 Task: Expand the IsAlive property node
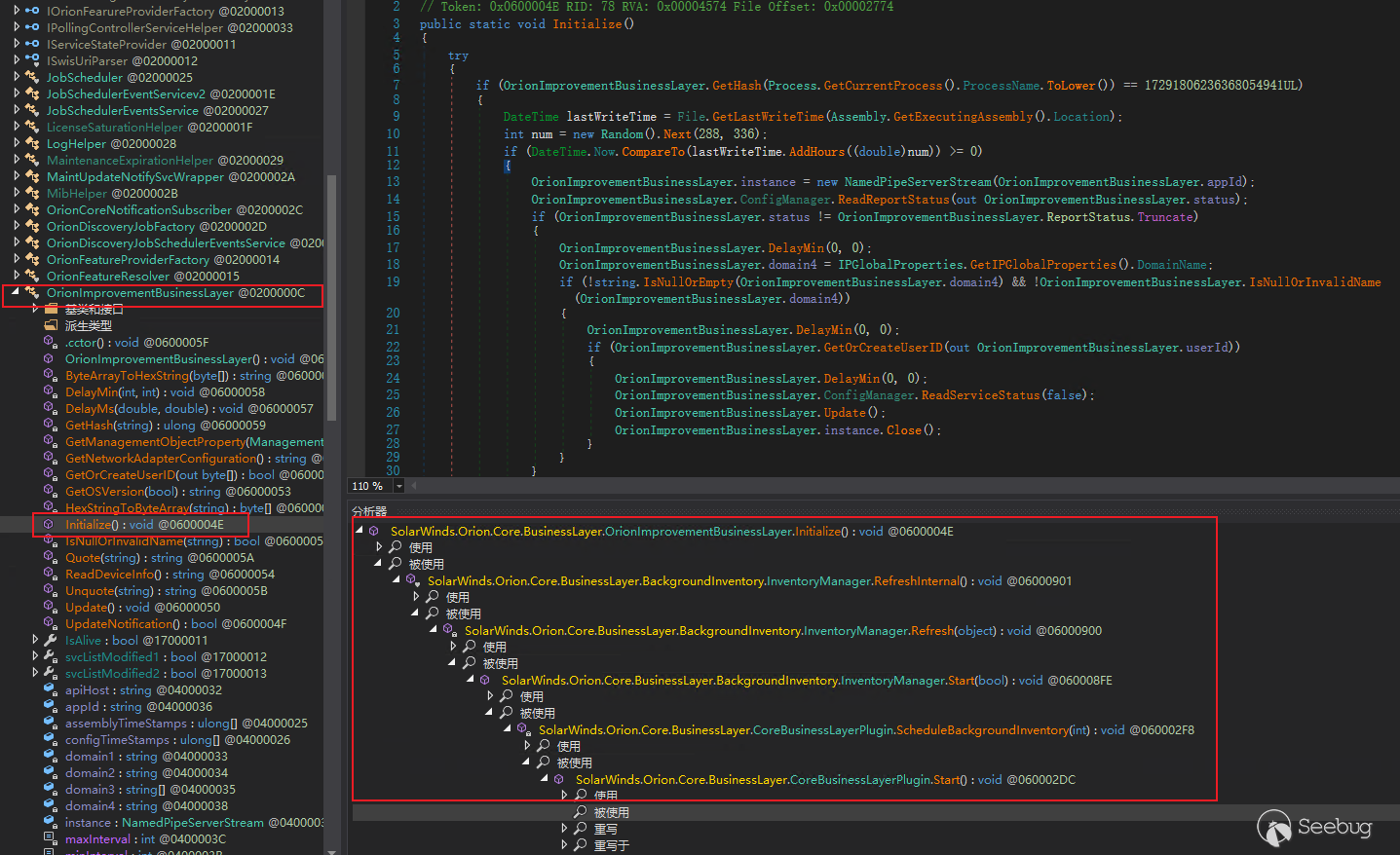coord(35,641)
